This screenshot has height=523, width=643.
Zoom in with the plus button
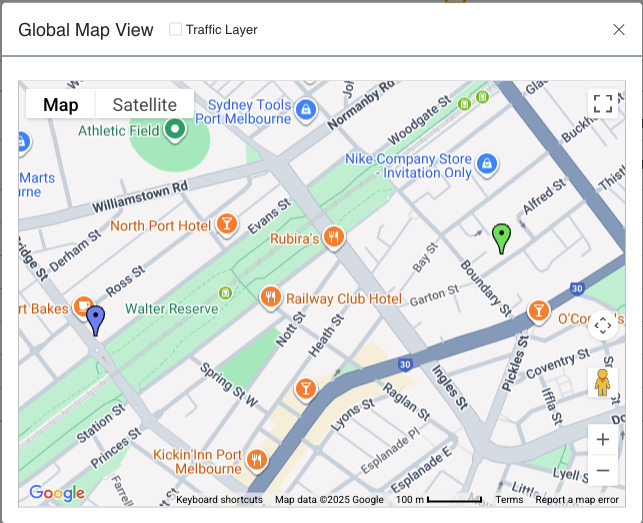(x=602, y=440)
